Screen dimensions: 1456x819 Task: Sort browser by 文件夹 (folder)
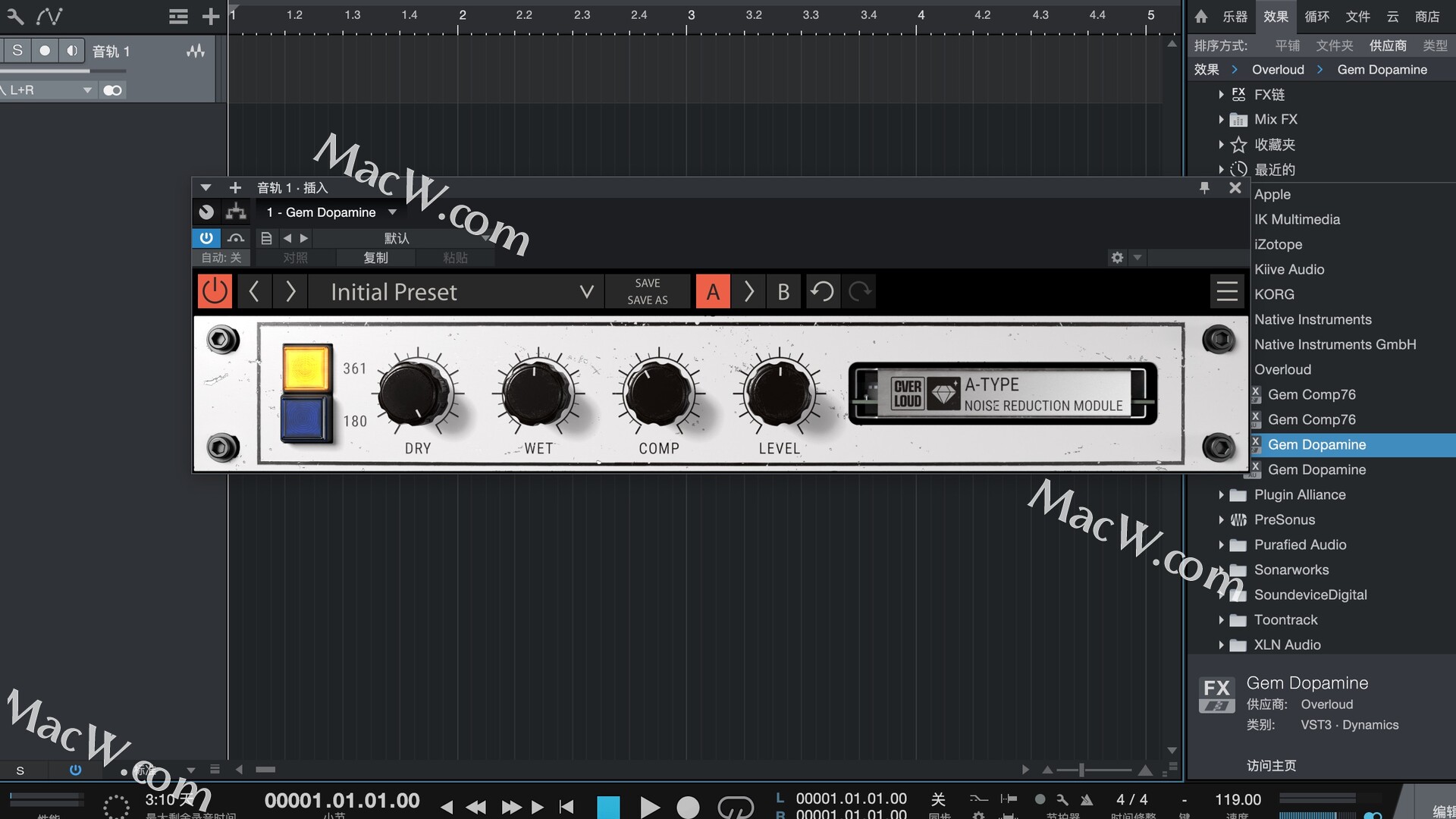click(1334, 45)
